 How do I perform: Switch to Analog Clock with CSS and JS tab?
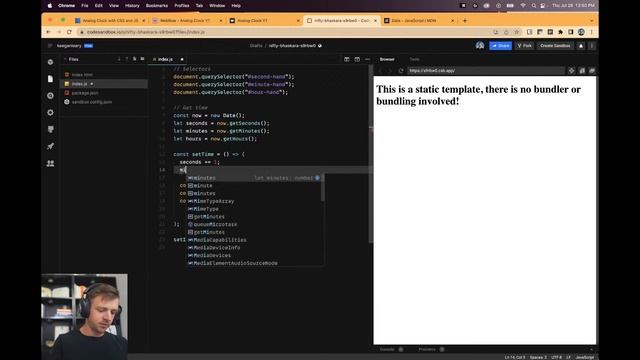tap(110, 20)
